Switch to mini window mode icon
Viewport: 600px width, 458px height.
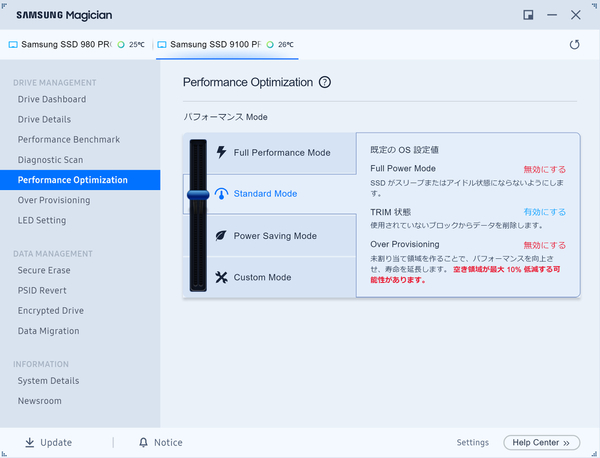coord(528,15)
